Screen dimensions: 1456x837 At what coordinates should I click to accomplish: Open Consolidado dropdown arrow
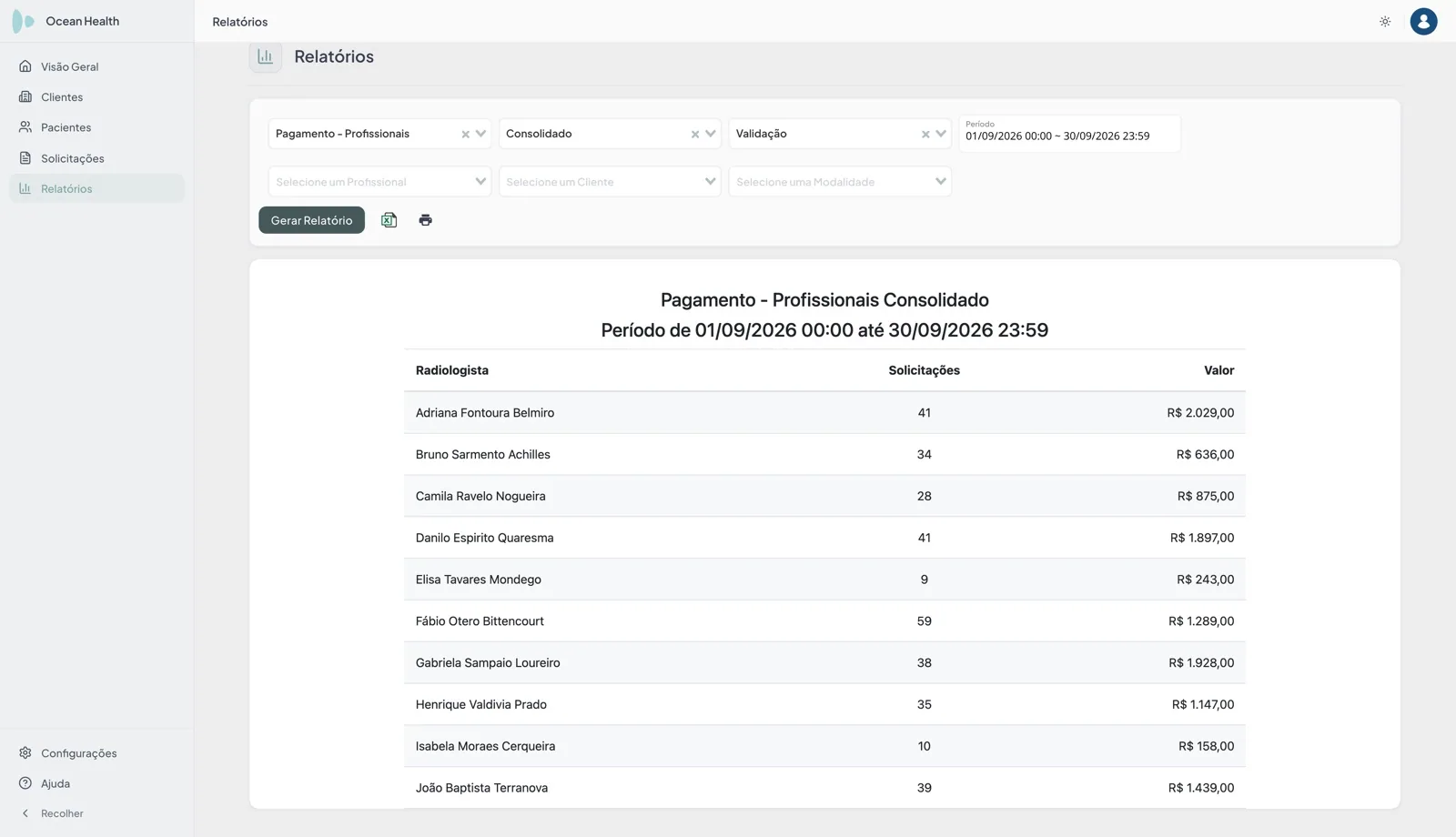point(711,134)
